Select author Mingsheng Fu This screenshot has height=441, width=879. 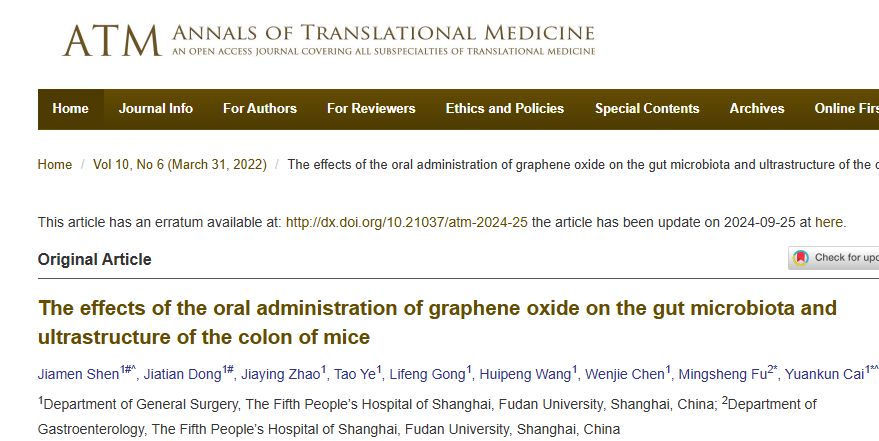point(722,374)
